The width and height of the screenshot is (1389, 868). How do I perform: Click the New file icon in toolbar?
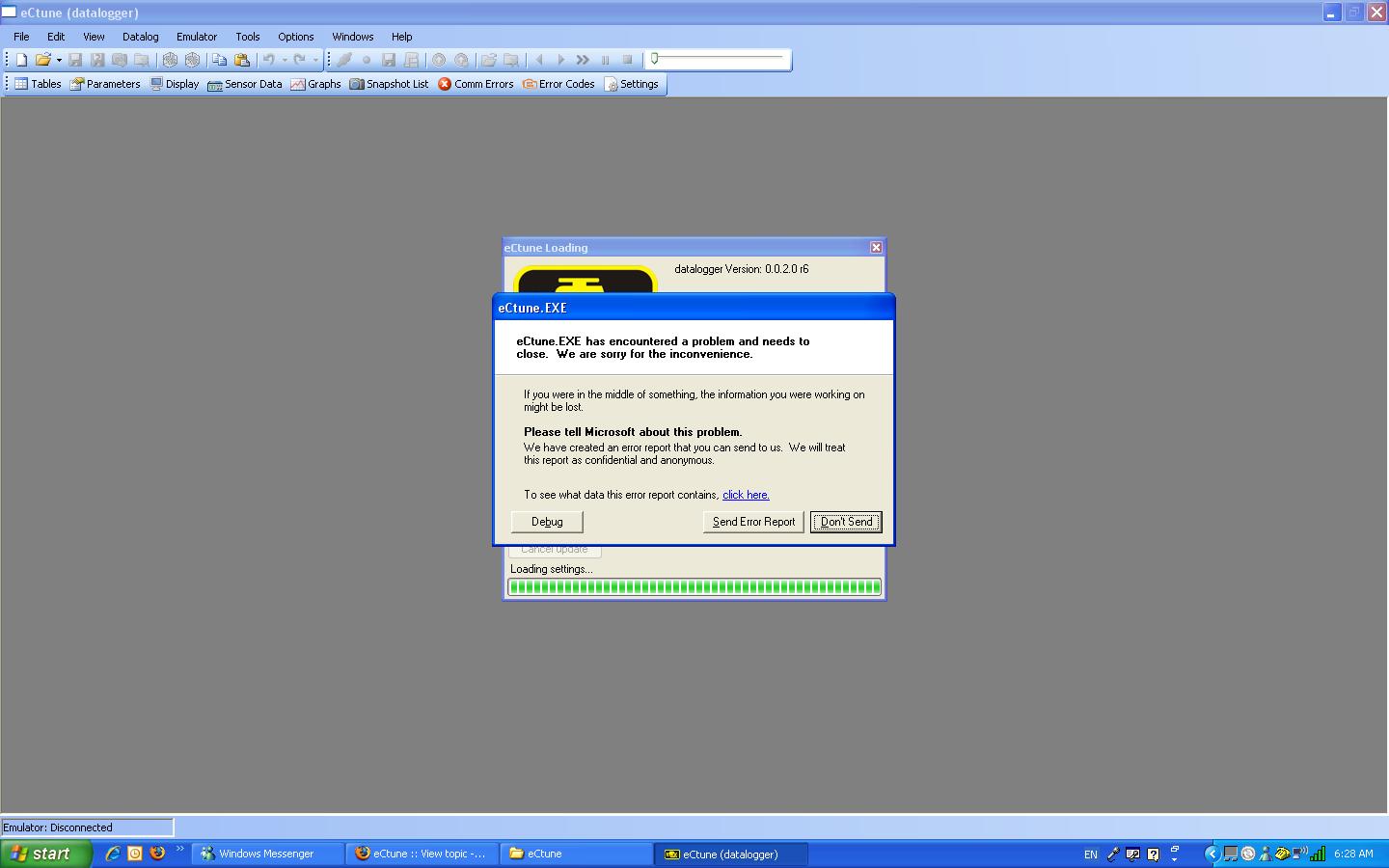[x=21, y=60]
